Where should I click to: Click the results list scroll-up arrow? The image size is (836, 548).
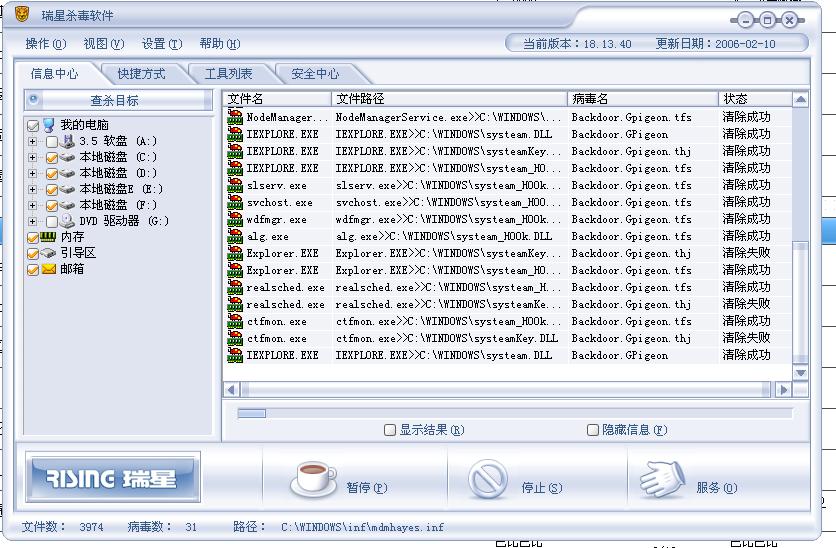pyautogui.click(x=800, y=99)
